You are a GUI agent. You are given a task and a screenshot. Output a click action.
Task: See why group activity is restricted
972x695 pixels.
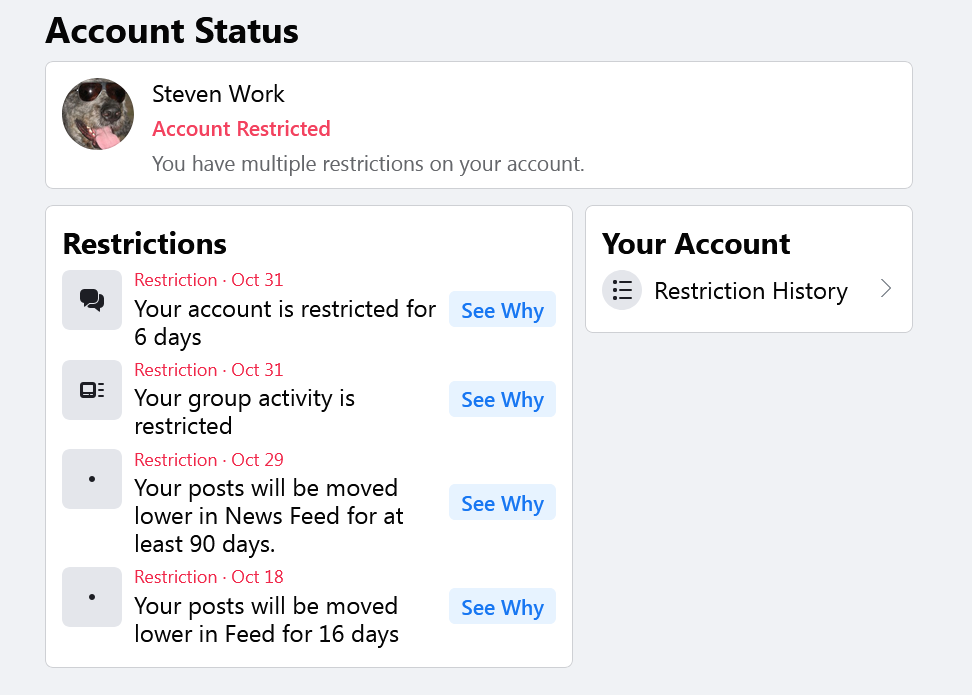[x=502, y=399]
